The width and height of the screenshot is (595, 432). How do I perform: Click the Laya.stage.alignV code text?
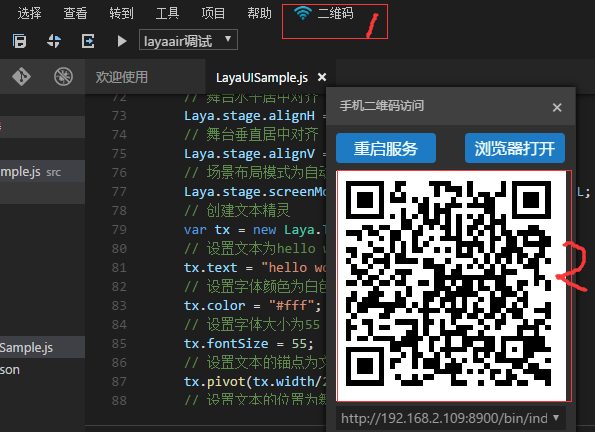pos(249,153)
